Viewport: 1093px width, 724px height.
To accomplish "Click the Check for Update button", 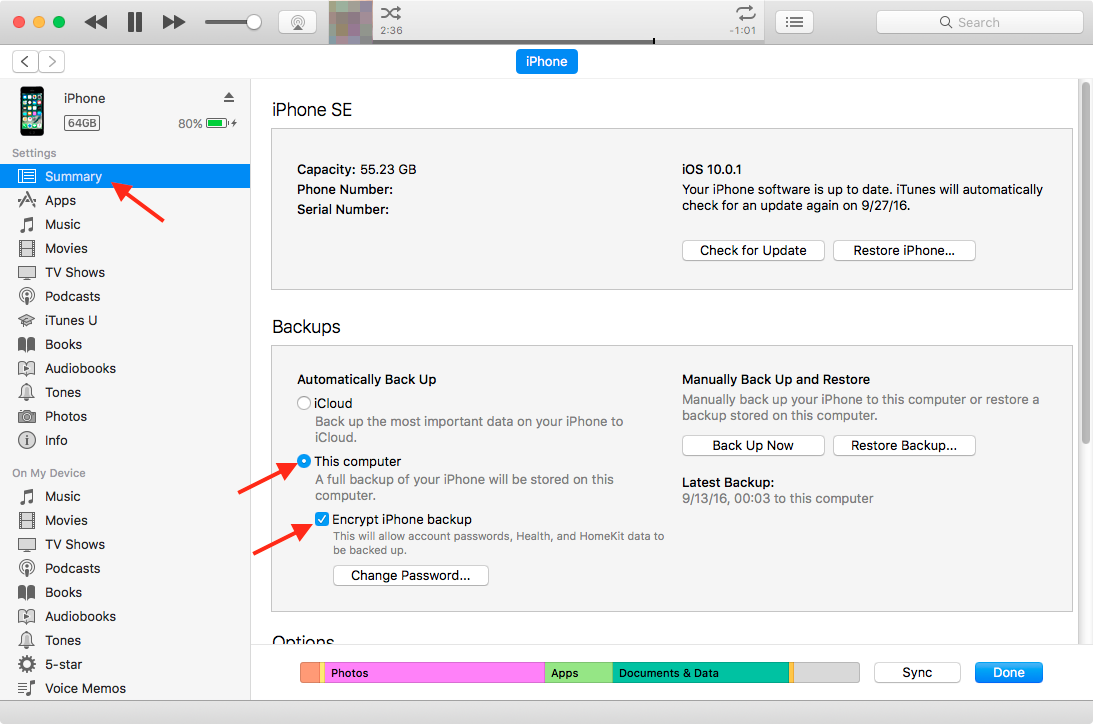I will click(x=753, y=251).
